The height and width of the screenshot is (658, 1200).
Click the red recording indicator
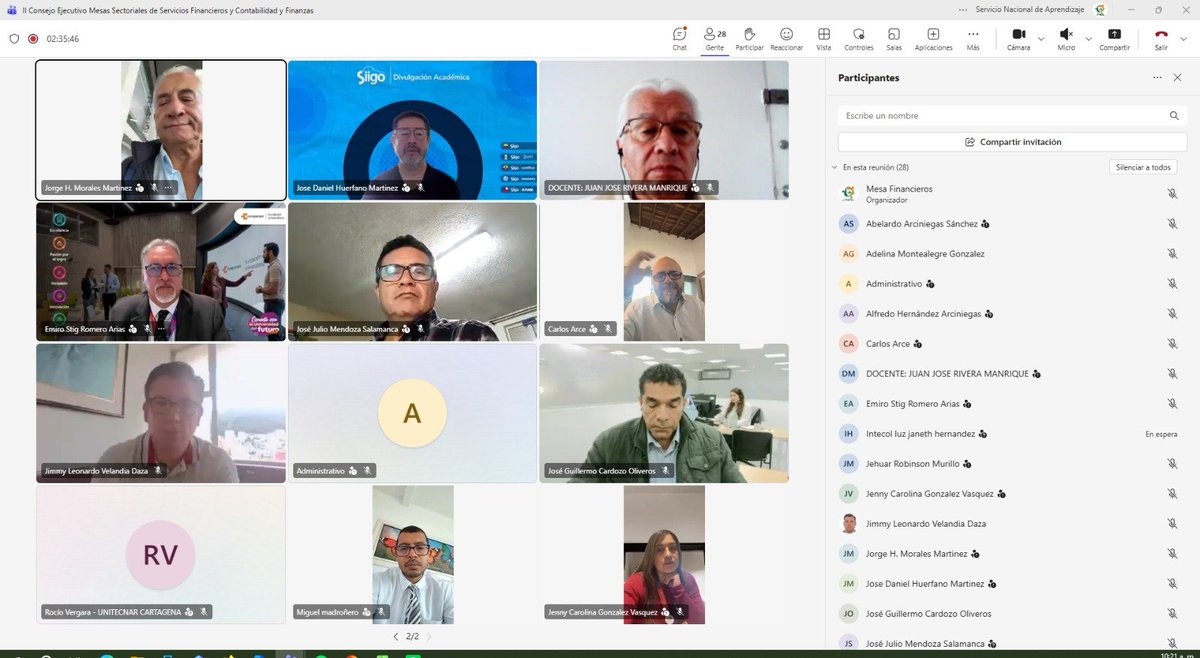click(x=33, y=39)
